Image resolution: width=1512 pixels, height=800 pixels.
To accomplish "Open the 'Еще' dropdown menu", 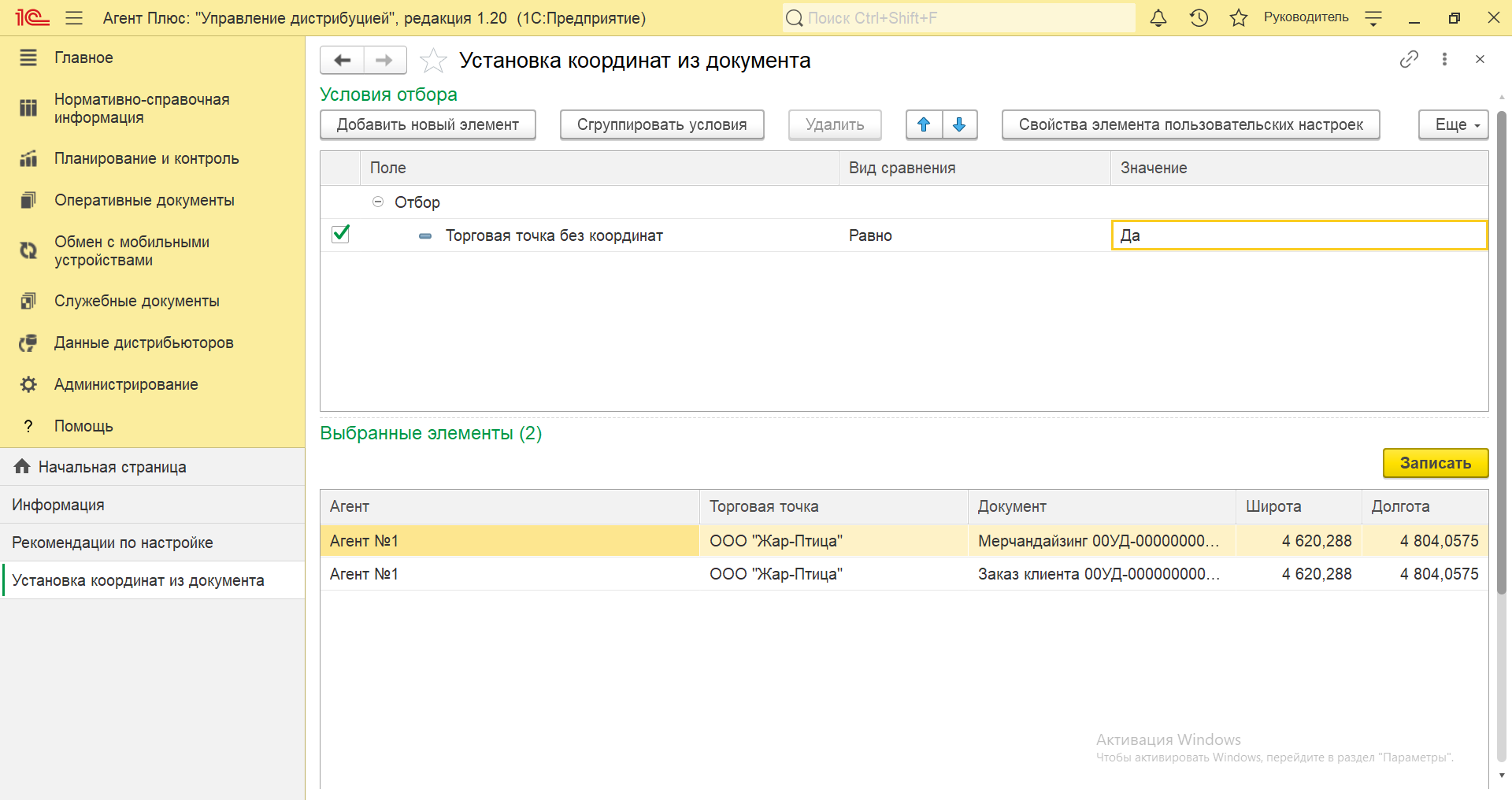I will tap(1453, 124).
